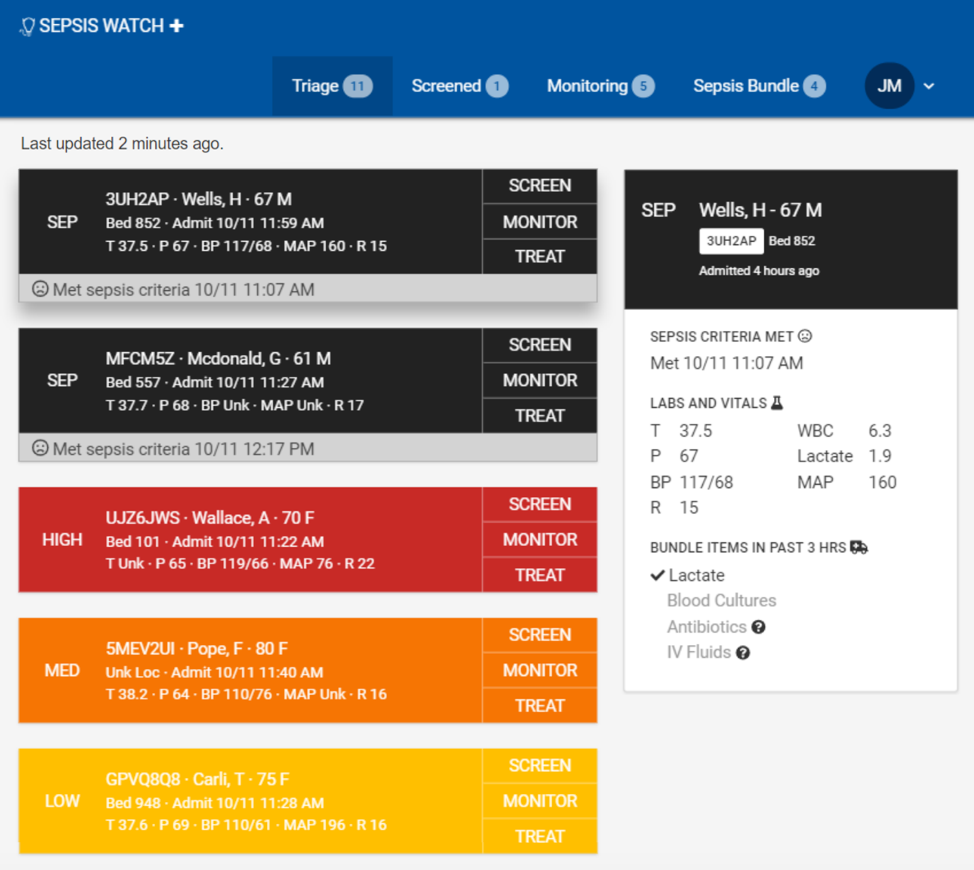Click the sad face icon under Wells card

tap(40, 289)
